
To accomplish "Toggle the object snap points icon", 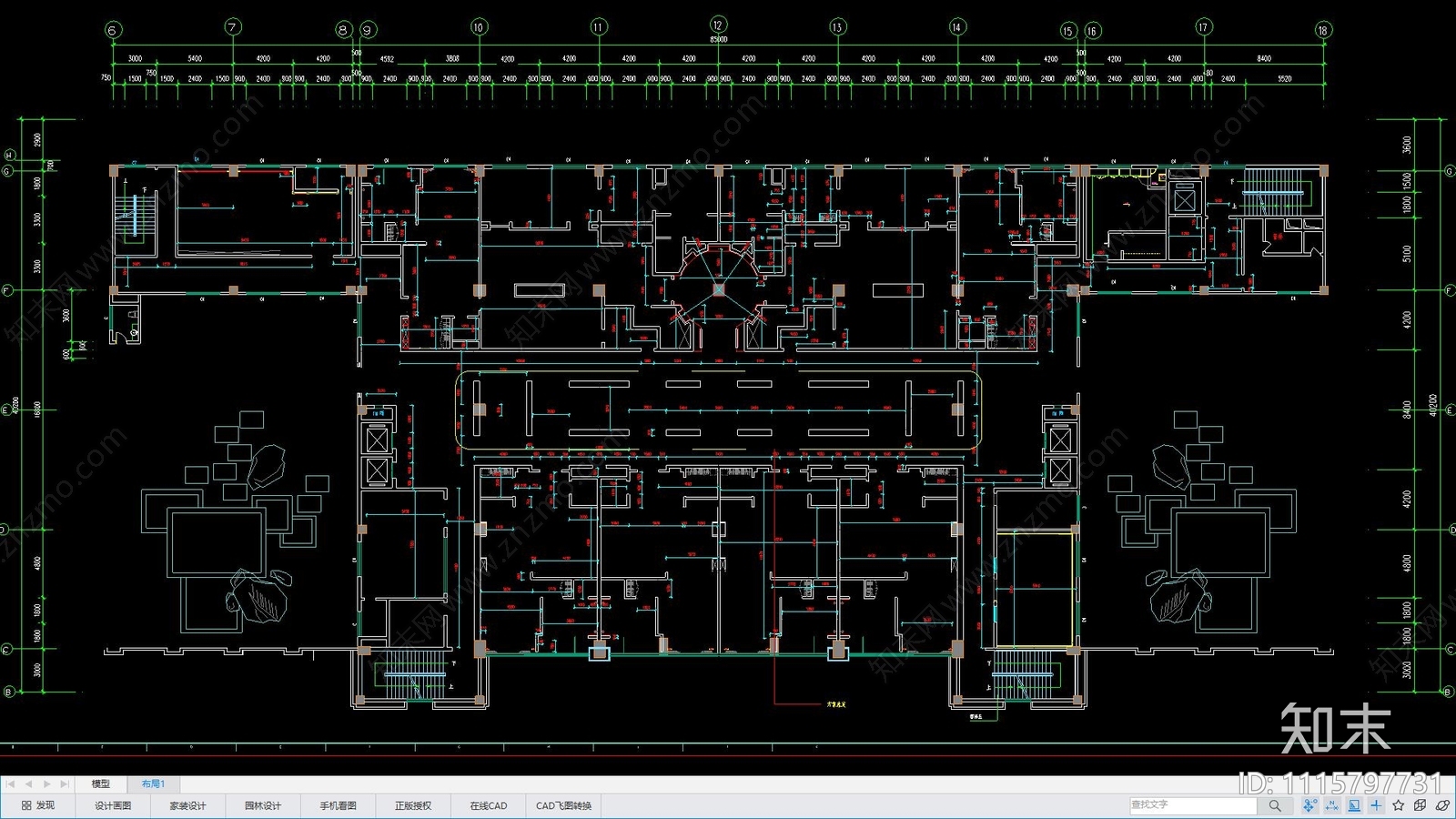I will click(x=1309, y=805).
